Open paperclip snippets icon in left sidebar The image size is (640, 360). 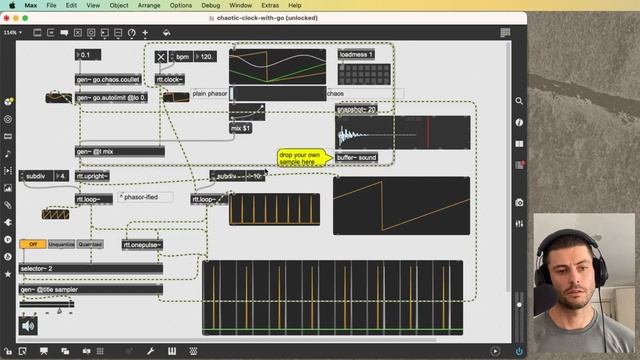point(8,205)
